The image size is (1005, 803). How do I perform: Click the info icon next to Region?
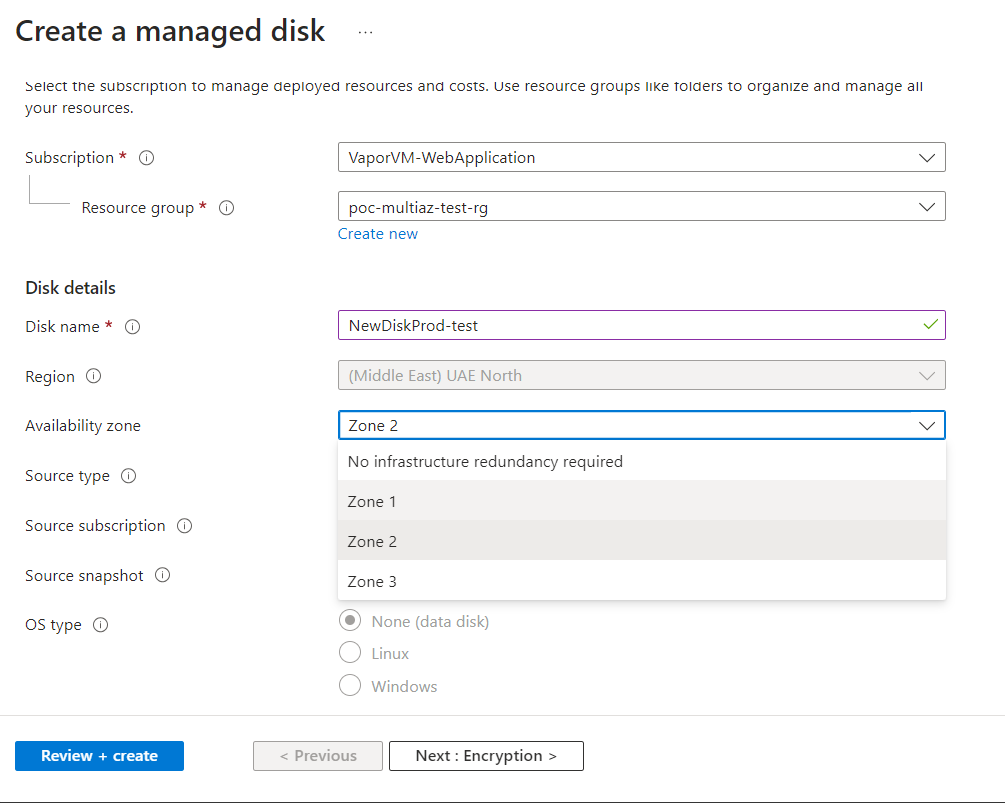point(93,376)
